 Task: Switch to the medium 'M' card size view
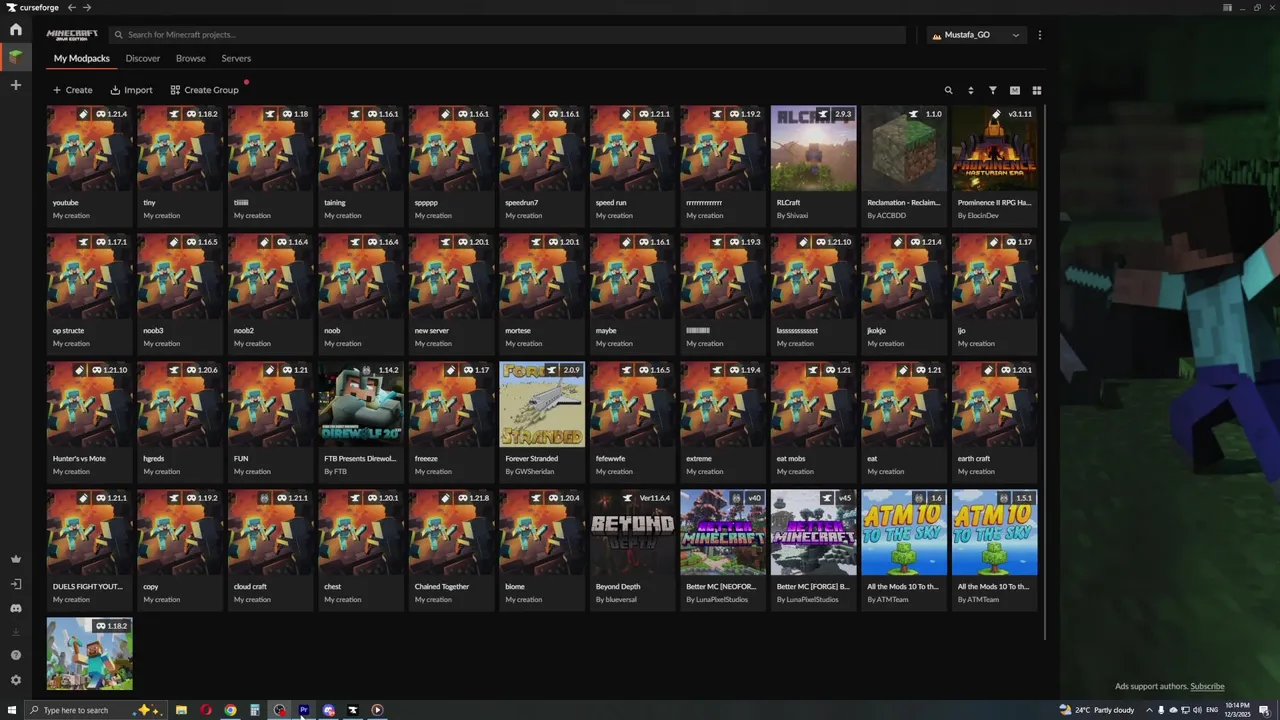1014,90
